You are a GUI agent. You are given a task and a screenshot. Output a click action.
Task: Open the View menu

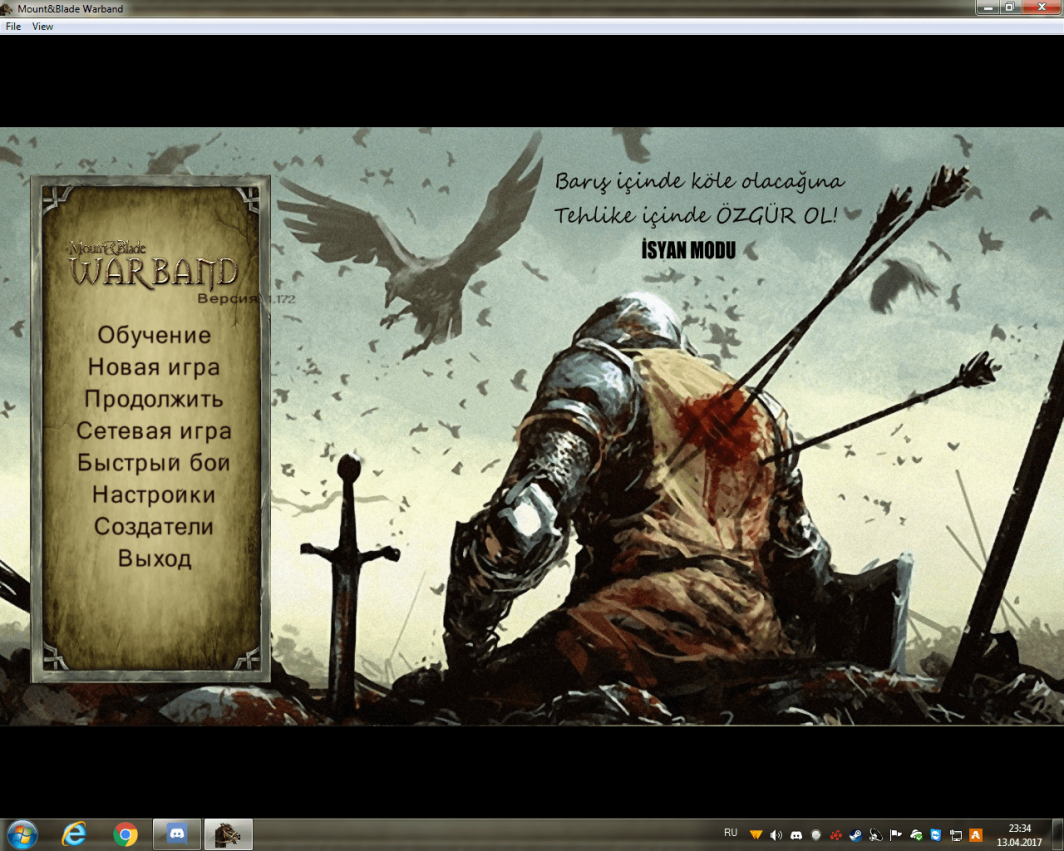[x=43, y=27]
